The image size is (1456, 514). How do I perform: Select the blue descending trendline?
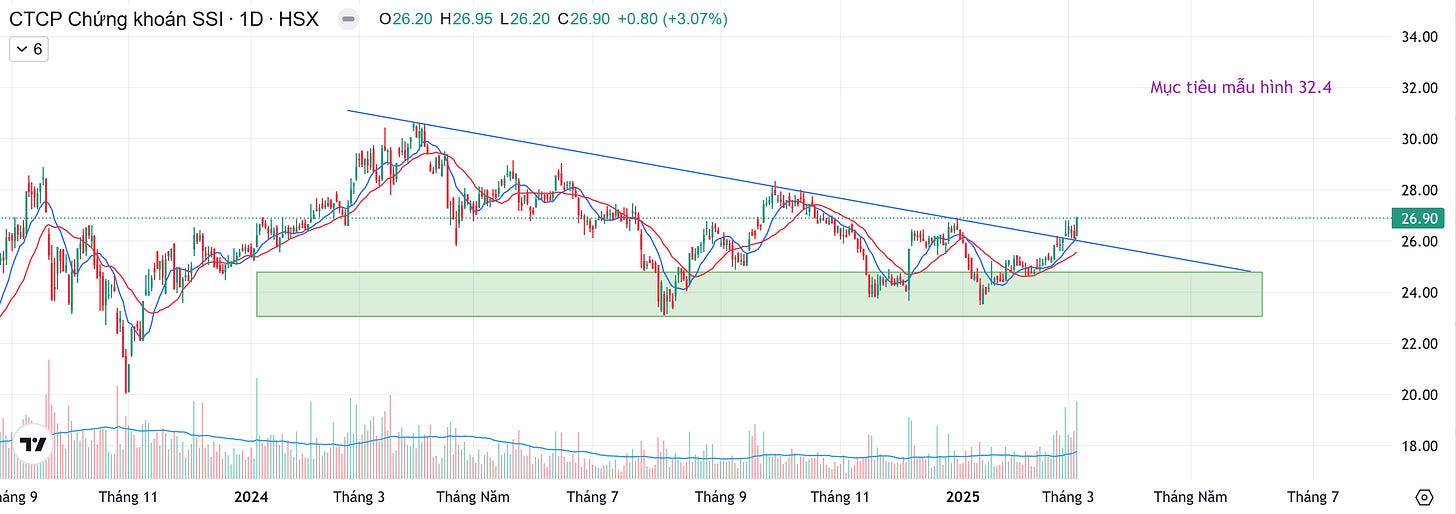pyautogui.click(x=798, y=190)
